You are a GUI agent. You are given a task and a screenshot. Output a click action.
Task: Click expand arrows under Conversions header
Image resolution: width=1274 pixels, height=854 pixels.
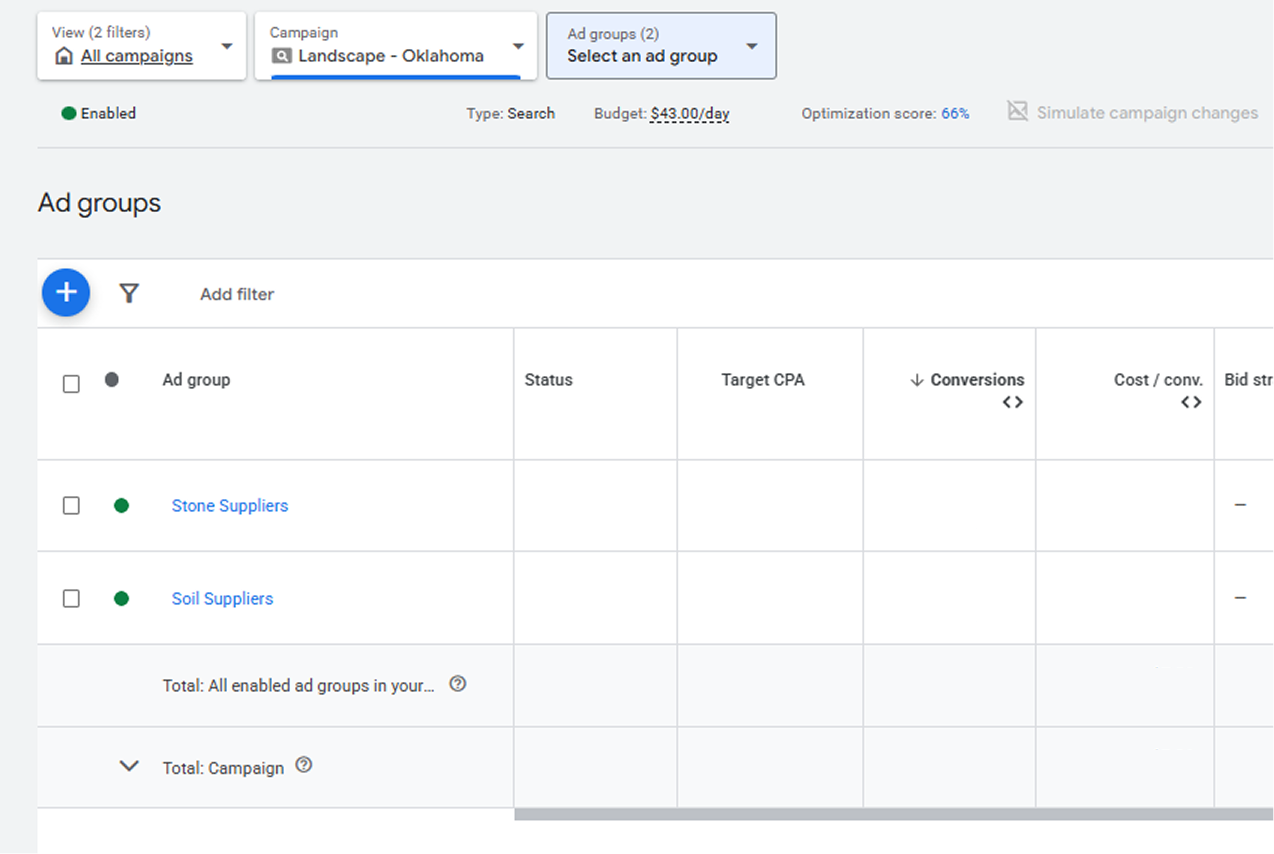coord(1013,402)
